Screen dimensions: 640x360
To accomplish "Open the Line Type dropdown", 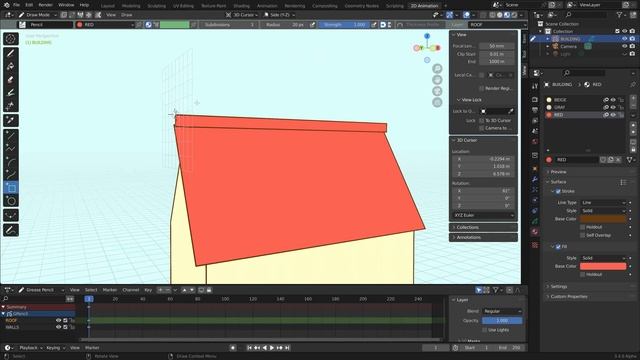I will pos(603,202).
